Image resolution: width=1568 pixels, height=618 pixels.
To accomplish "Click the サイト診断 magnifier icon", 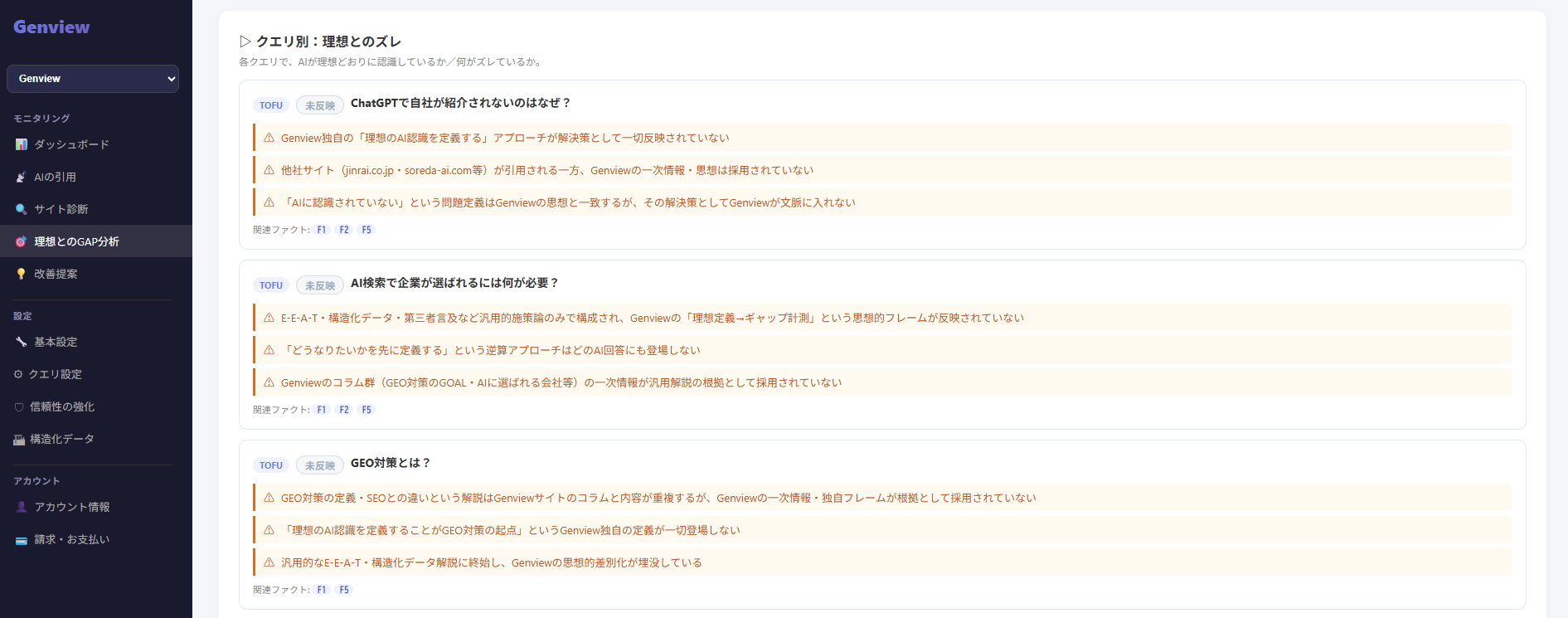I will (22, 209).
